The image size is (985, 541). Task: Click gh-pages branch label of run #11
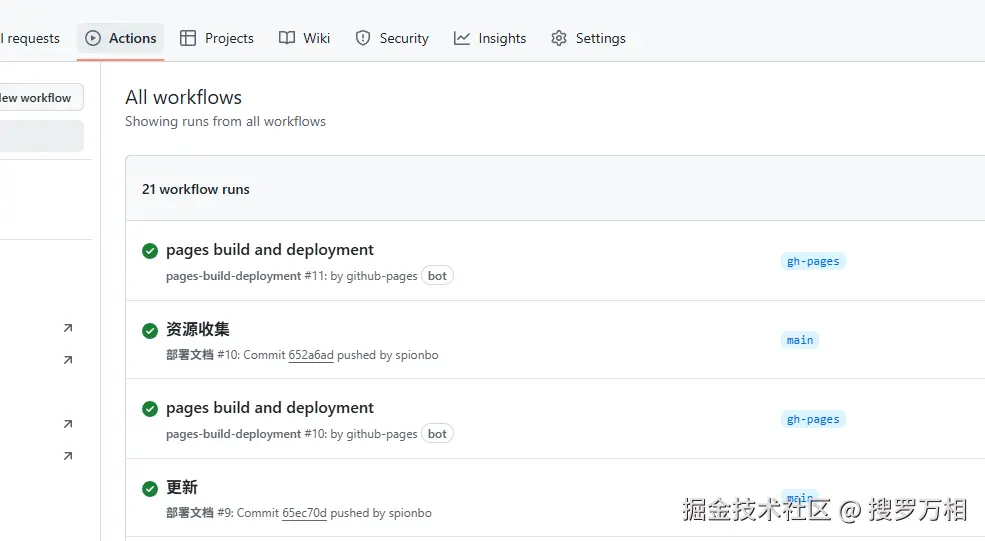[813, 261]
